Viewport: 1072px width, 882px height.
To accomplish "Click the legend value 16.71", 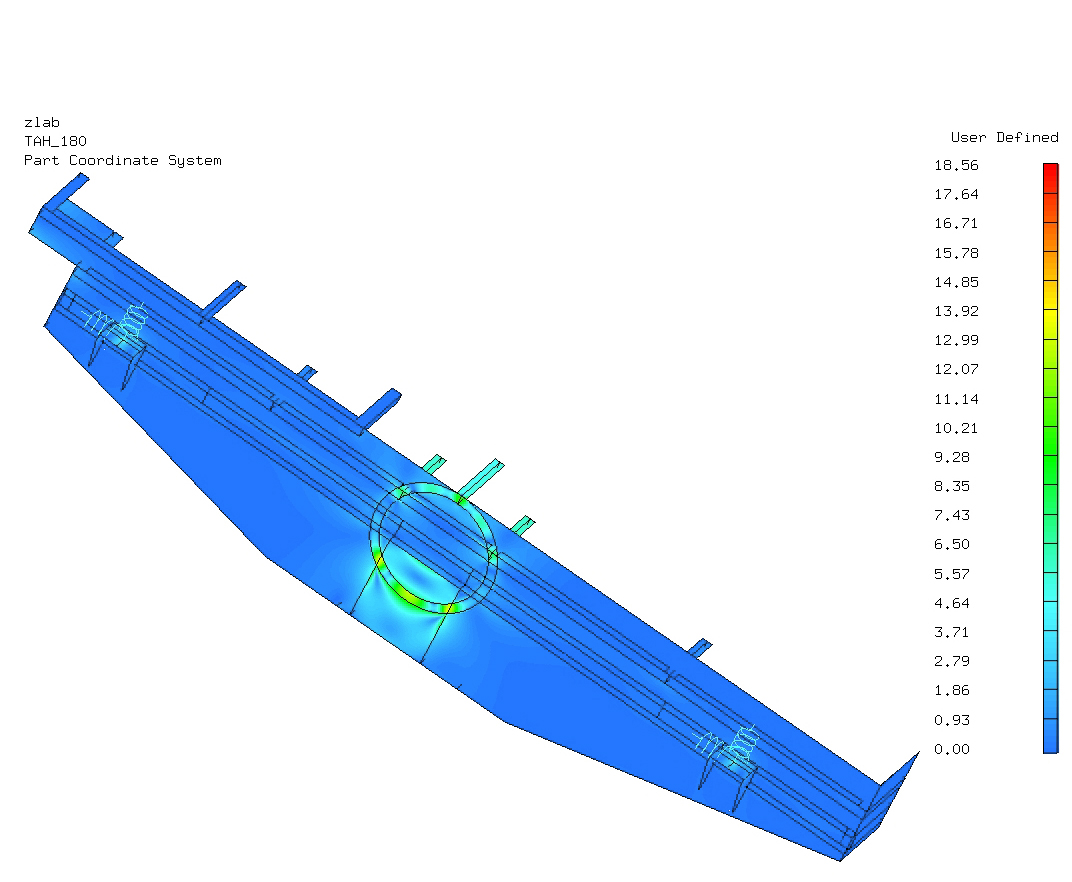I will (x=956, y=224).
